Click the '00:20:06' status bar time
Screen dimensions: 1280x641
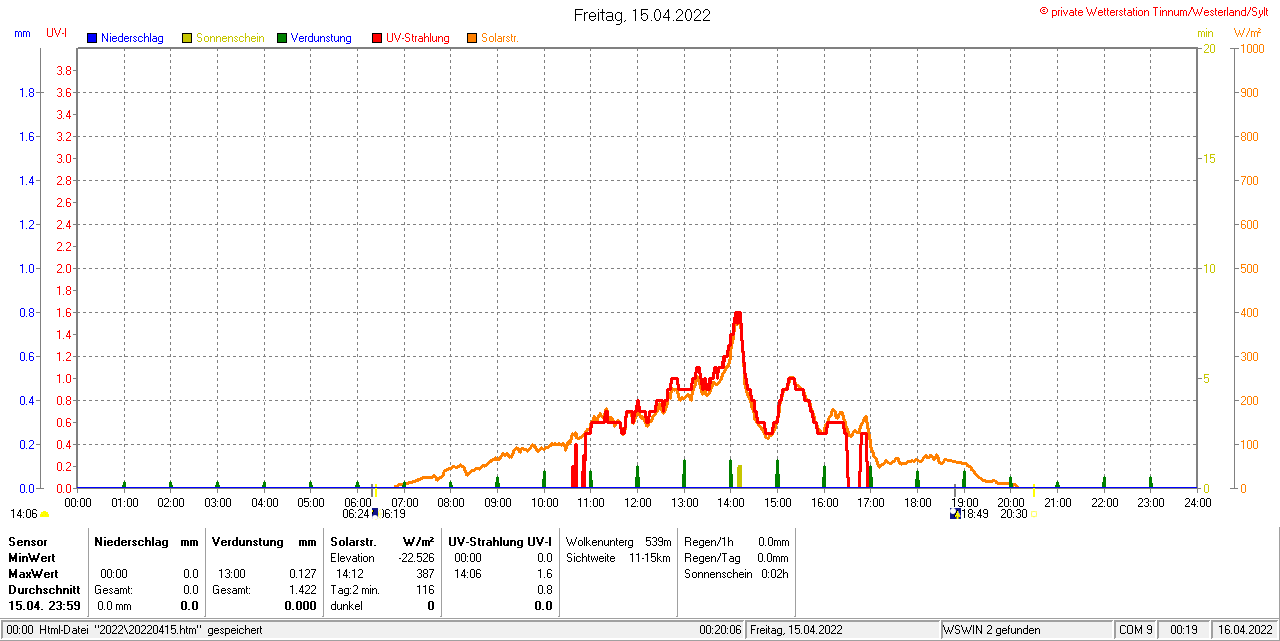720,630
